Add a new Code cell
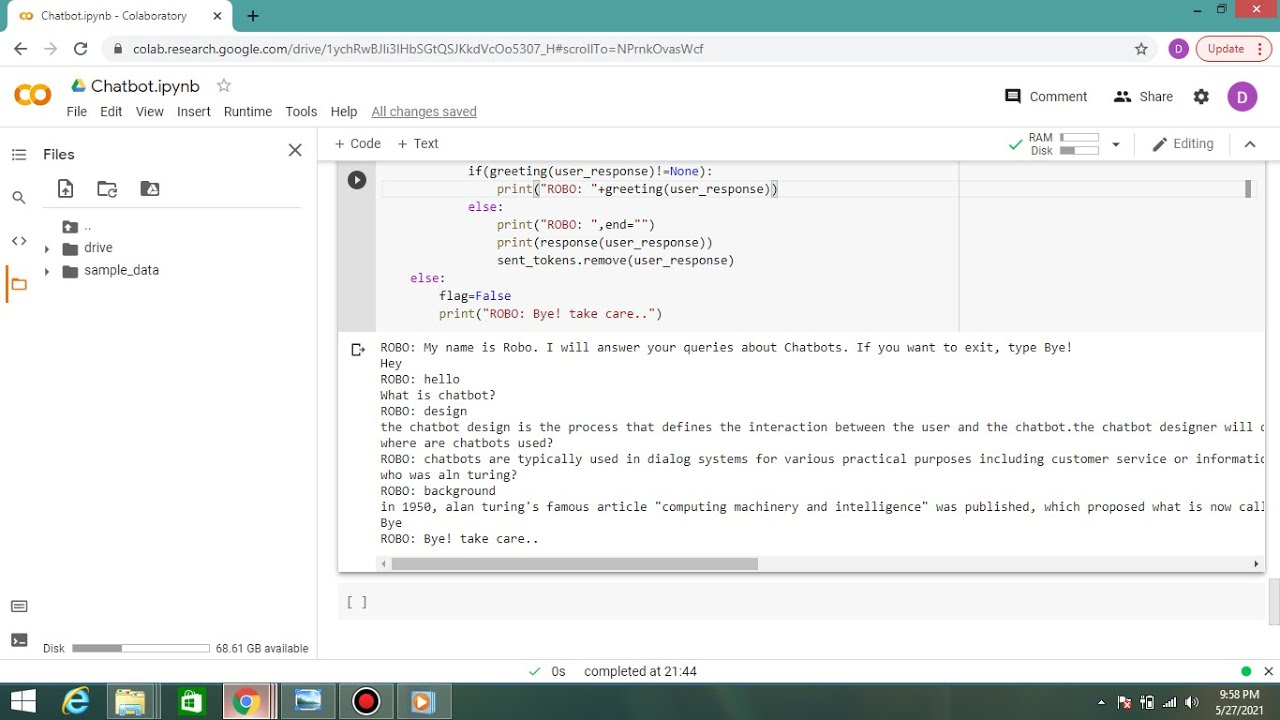This screenshot has height=720, width=1280. coord(357,144)
